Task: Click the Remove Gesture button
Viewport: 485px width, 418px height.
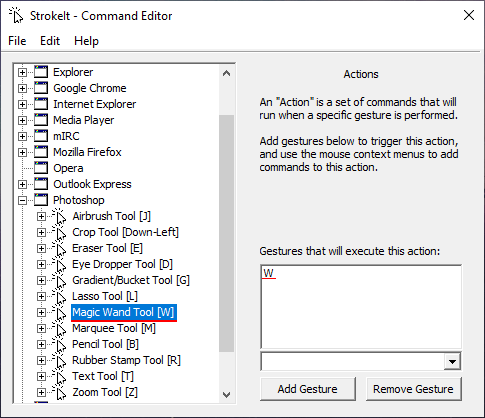Action: pyautogui.click(x=413, y=389)
